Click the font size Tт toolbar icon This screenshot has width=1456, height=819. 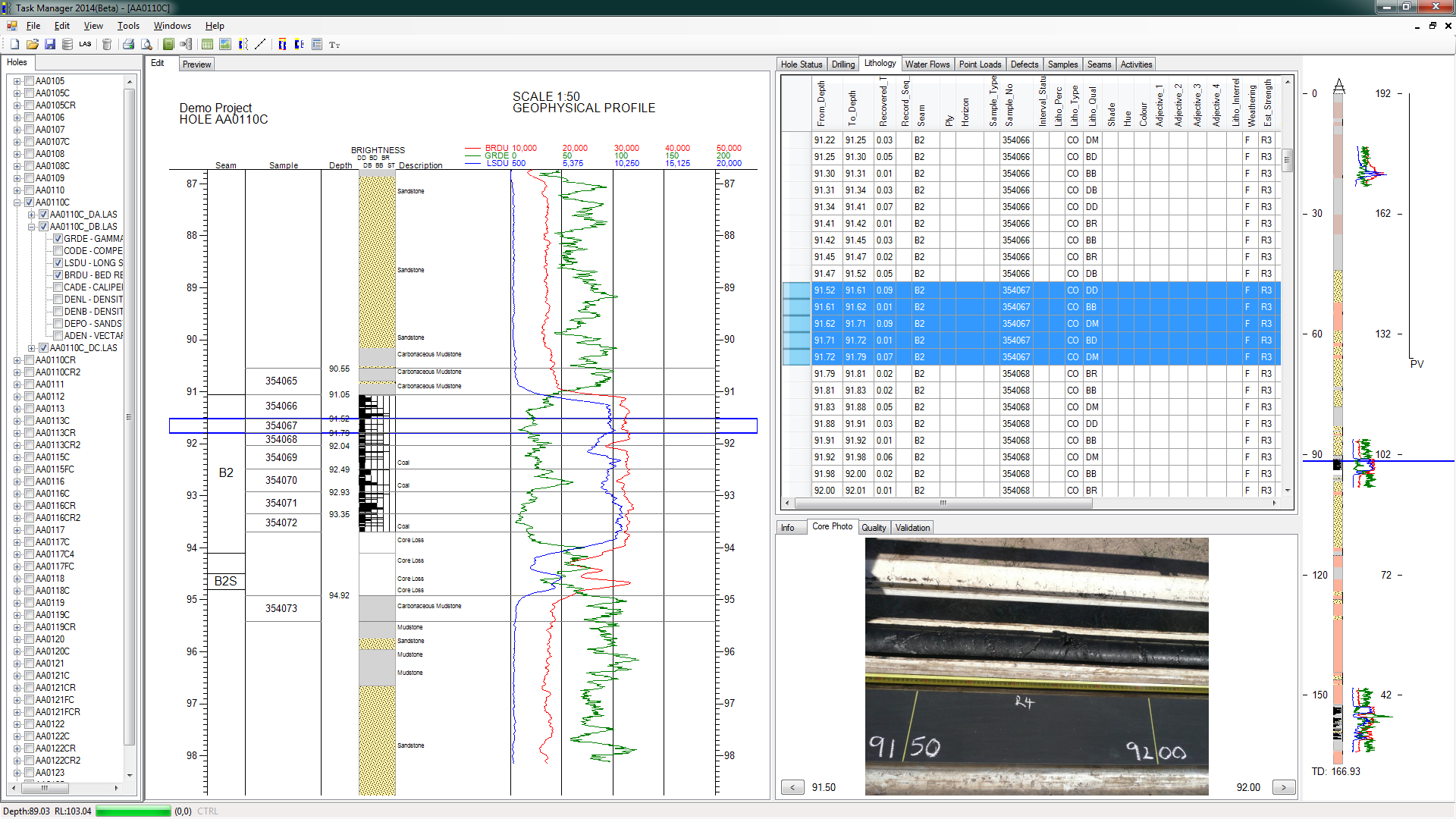pos(334,45)
